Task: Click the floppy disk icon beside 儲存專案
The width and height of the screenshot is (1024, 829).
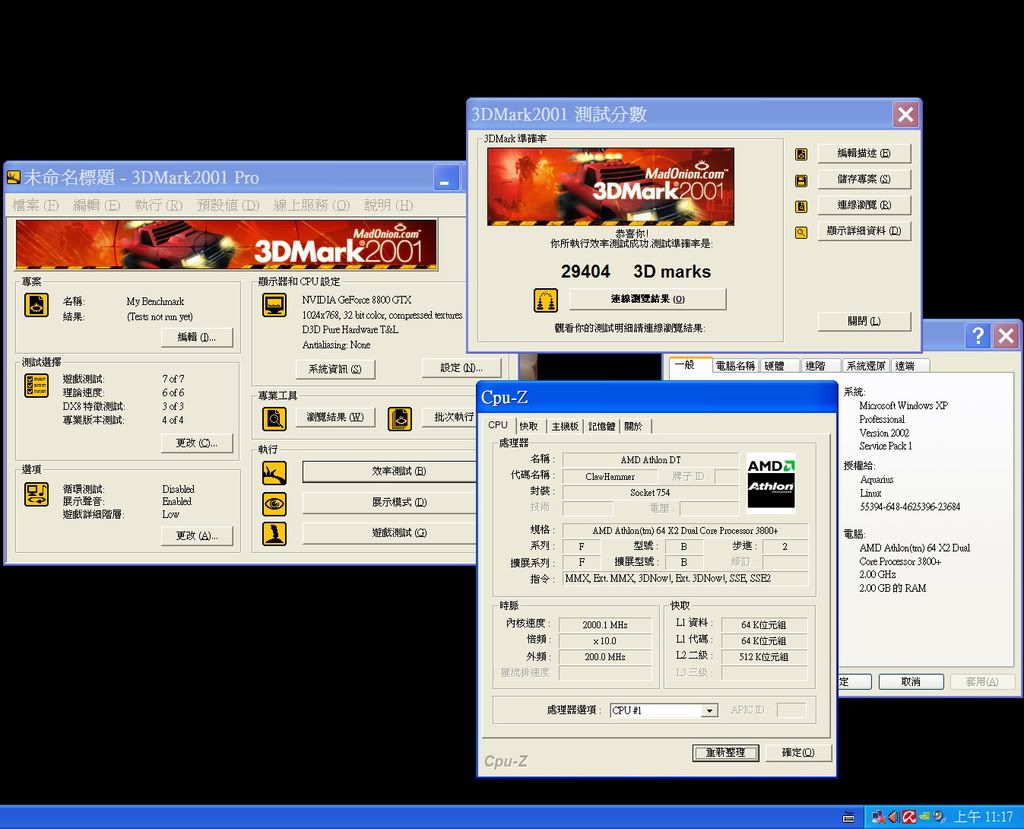Action: tap(801, 180)
